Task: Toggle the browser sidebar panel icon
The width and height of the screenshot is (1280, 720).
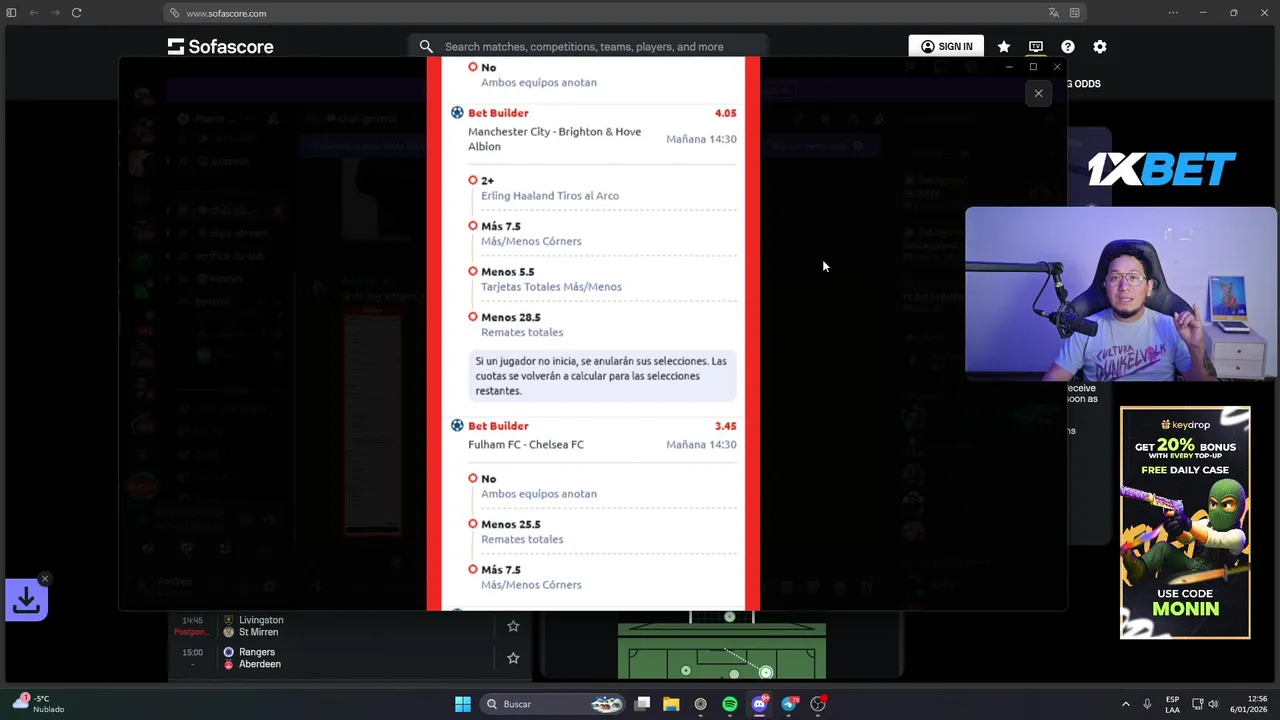Action: point(11,13)
